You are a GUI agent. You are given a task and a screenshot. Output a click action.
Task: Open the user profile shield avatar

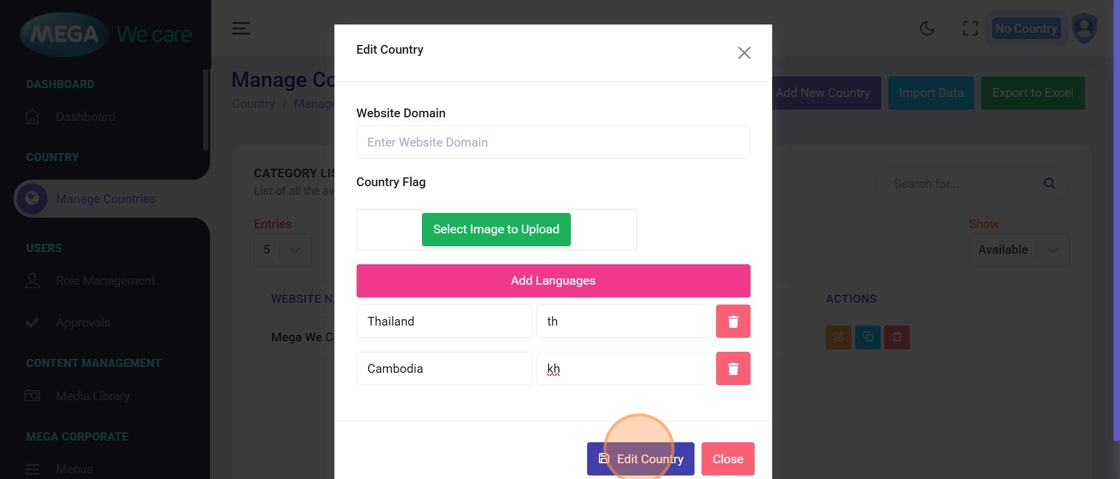point(1084,28)
